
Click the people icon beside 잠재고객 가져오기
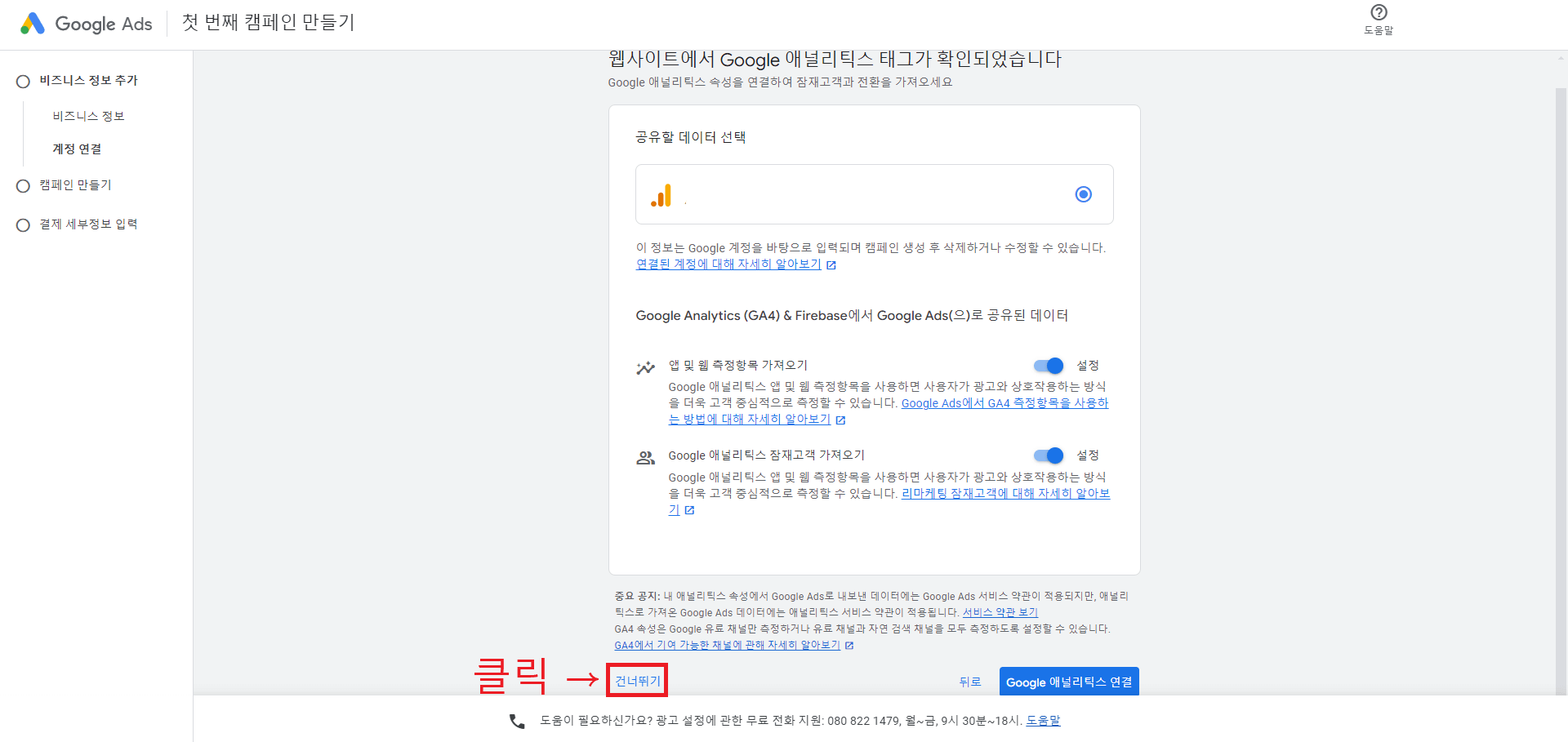click(x=646, y=457)
